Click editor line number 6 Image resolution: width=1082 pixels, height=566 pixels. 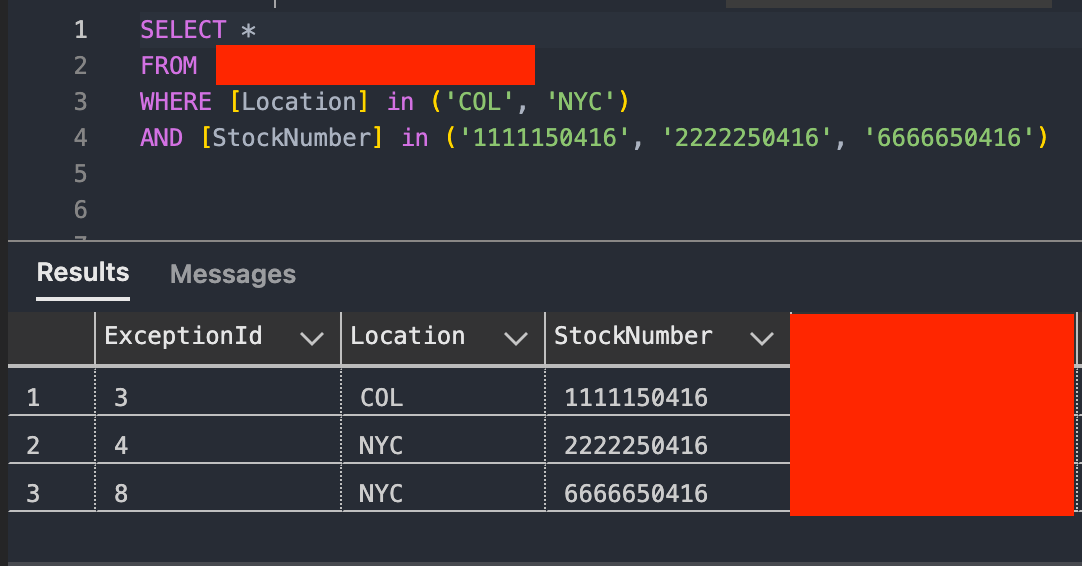tap(81, 209)
